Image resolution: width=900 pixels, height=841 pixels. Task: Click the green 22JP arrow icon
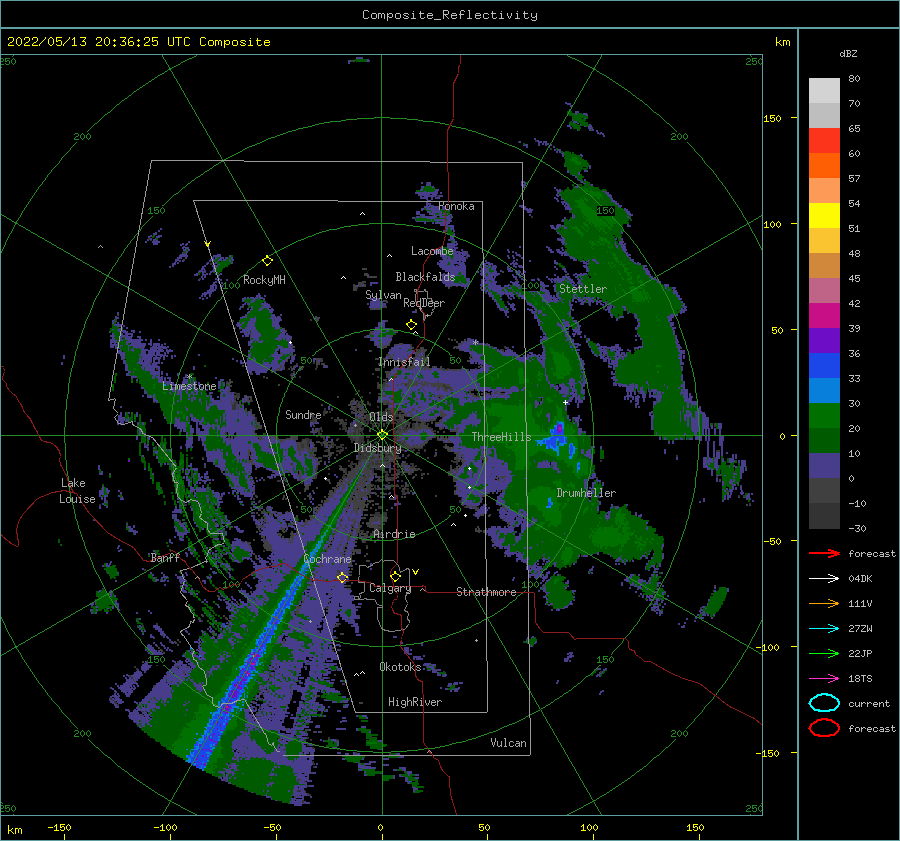coord(824,653)
